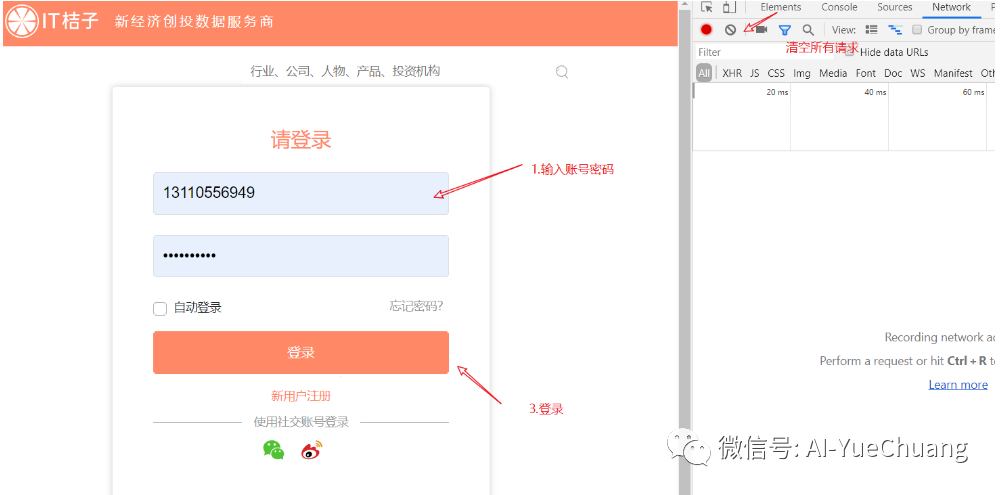The height and width of the screenshot is (495, 1000).
Task: Click the 使用社交账号登录 label
Action: pyautogui.click(x=301, y=422)
